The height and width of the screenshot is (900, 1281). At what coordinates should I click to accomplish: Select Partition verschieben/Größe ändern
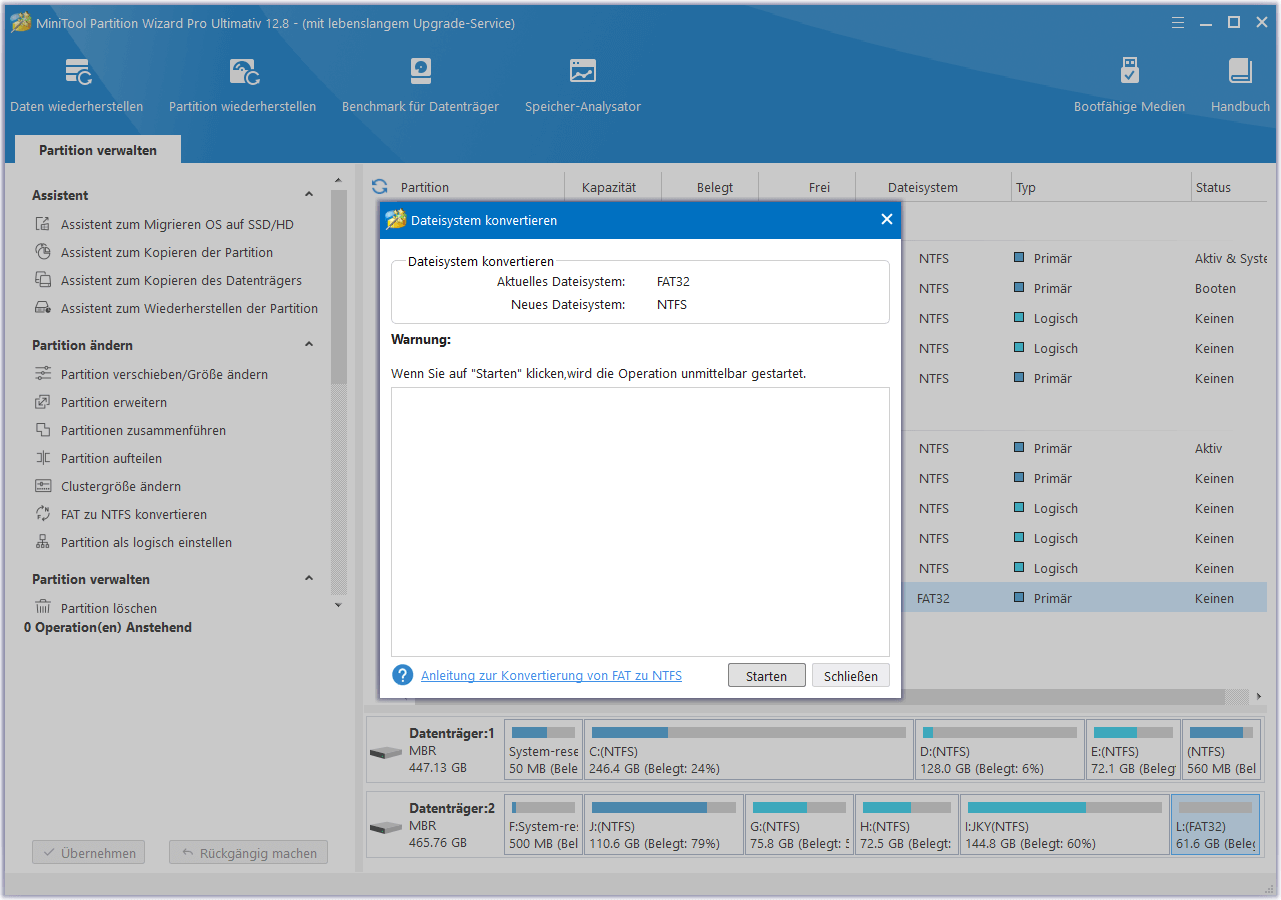click(x=164, y=375)
